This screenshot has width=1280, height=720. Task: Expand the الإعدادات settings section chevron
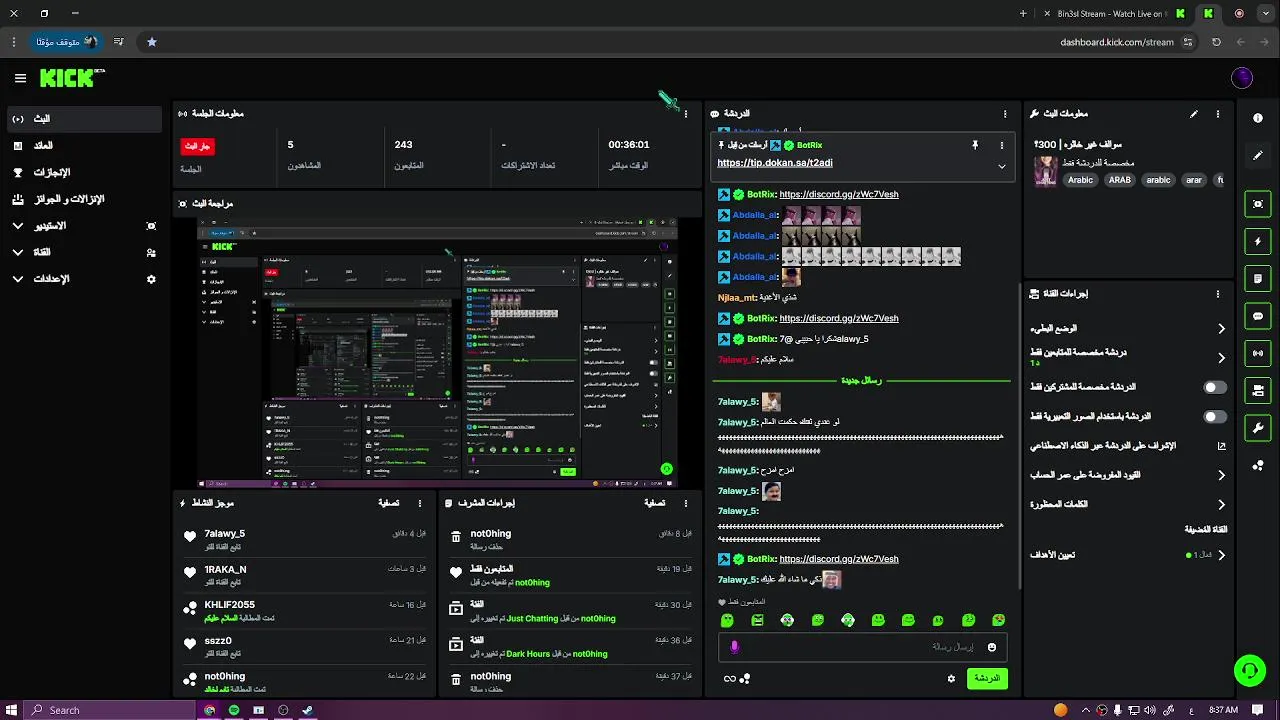point(18,279)
